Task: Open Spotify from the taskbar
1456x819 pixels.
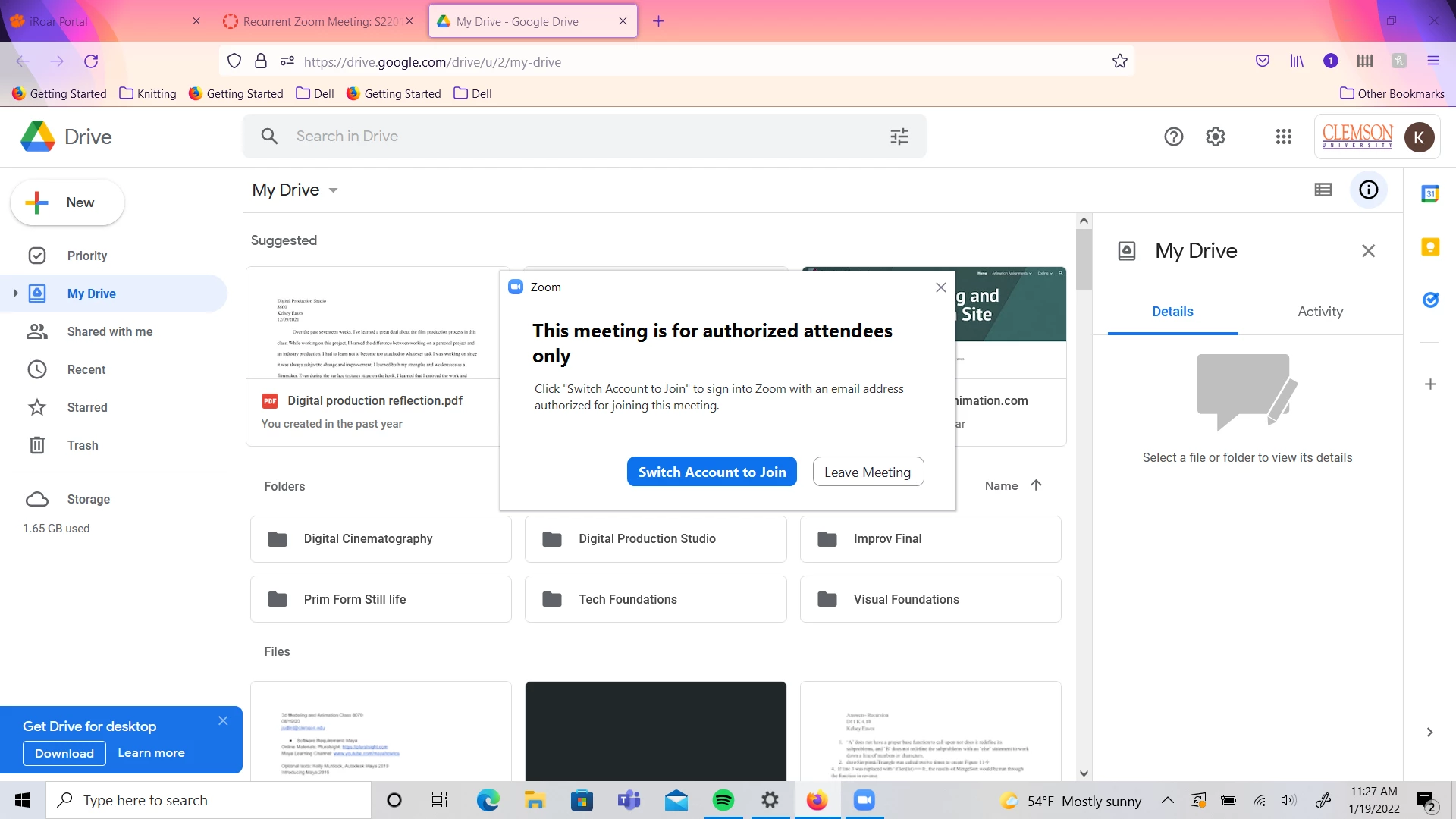Action: click(x=723, y=800)
